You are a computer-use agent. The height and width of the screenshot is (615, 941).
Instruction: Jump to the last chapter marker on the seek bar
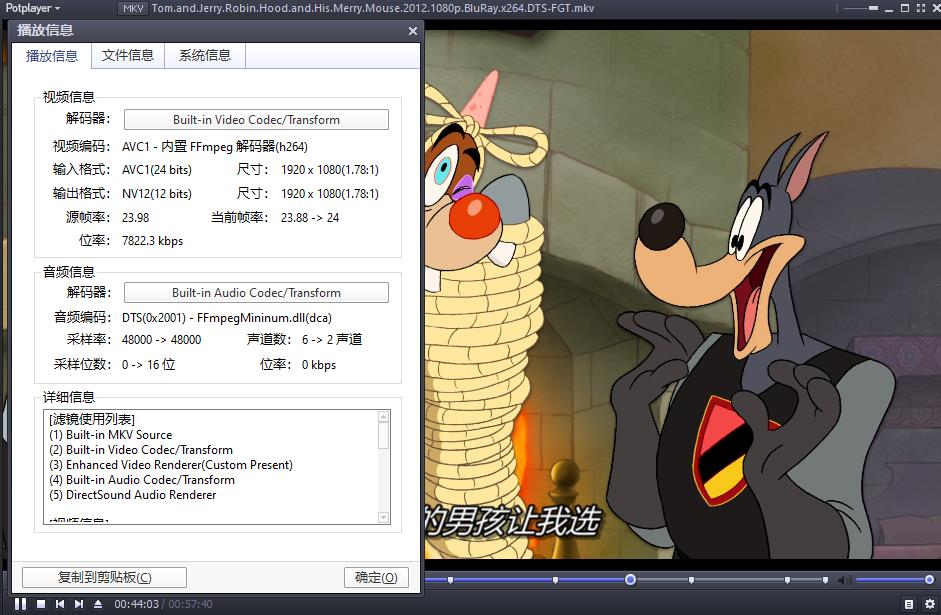point(825,580)
